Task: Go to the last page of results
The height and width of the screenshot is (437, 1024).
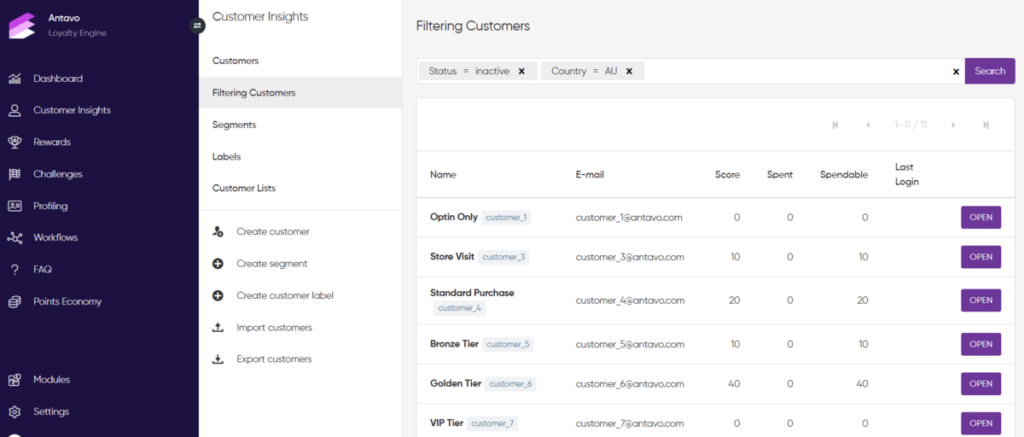Action: (986, 125)
